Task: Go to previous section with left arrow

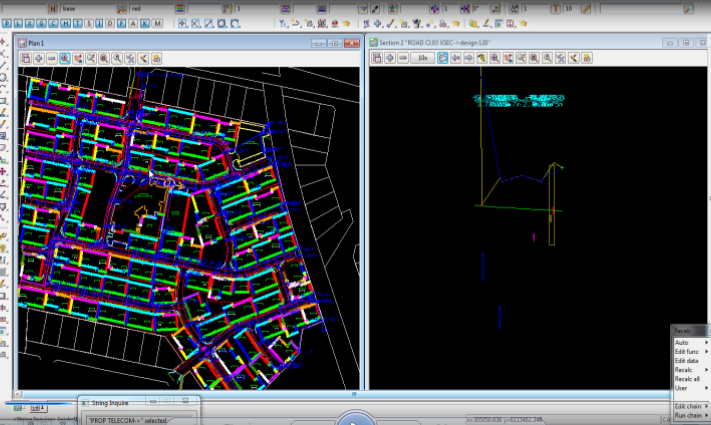Action: point(456,58)
